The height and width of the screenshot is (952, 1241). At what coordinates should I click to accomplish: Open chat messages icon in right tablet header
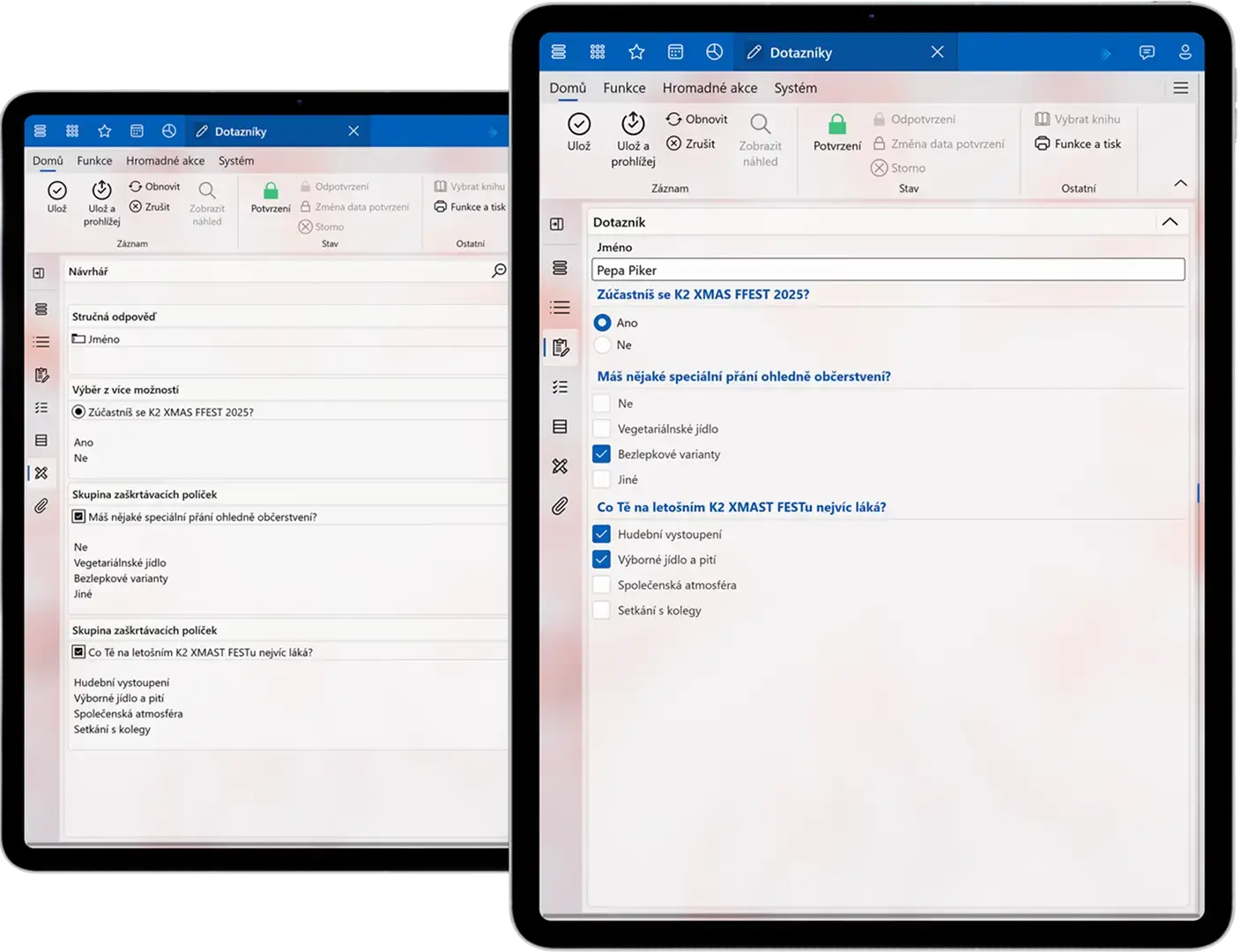1146,53
